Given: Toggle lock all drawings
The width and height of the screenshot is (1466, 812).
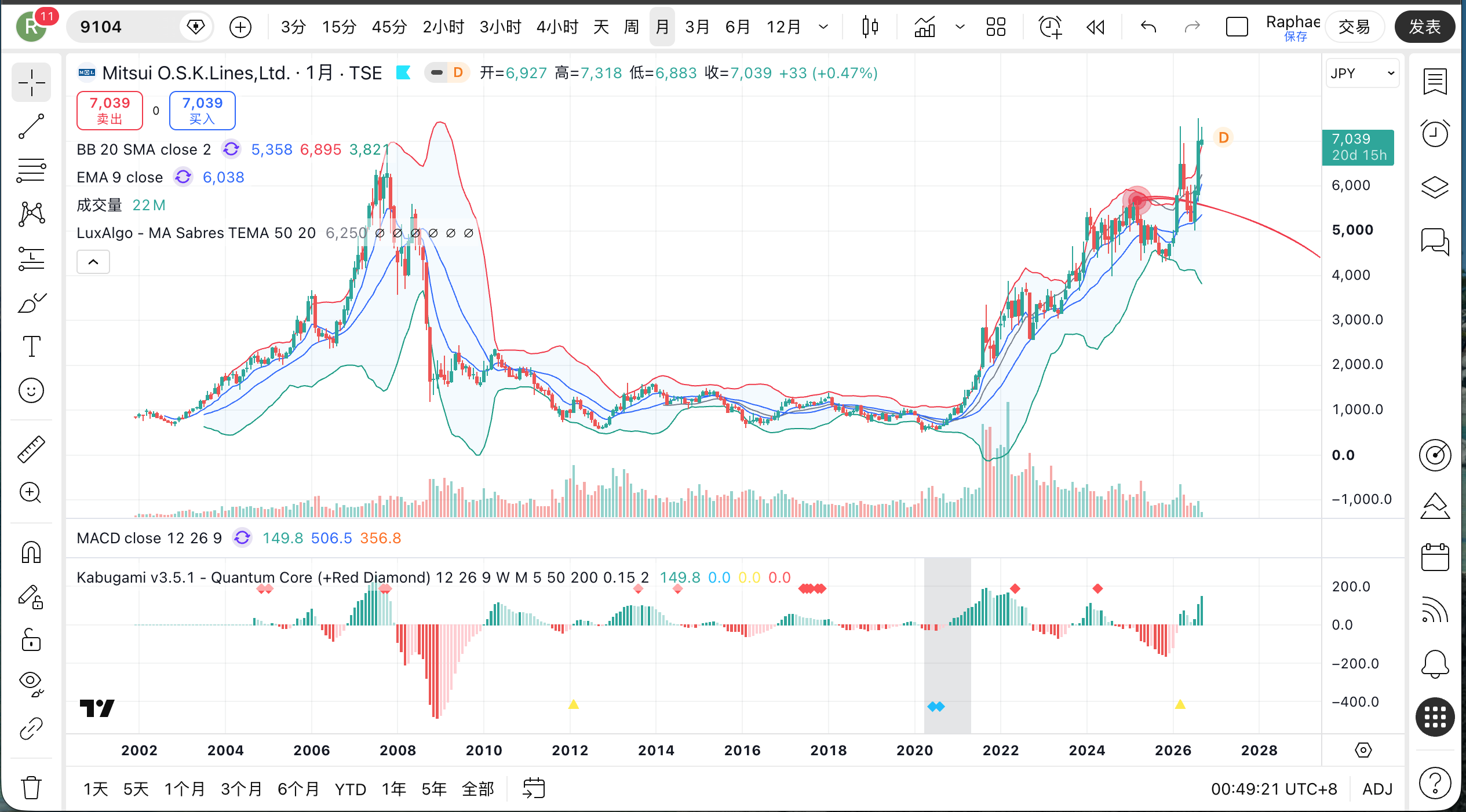Looking at the screenshot, I should (31, 641).
